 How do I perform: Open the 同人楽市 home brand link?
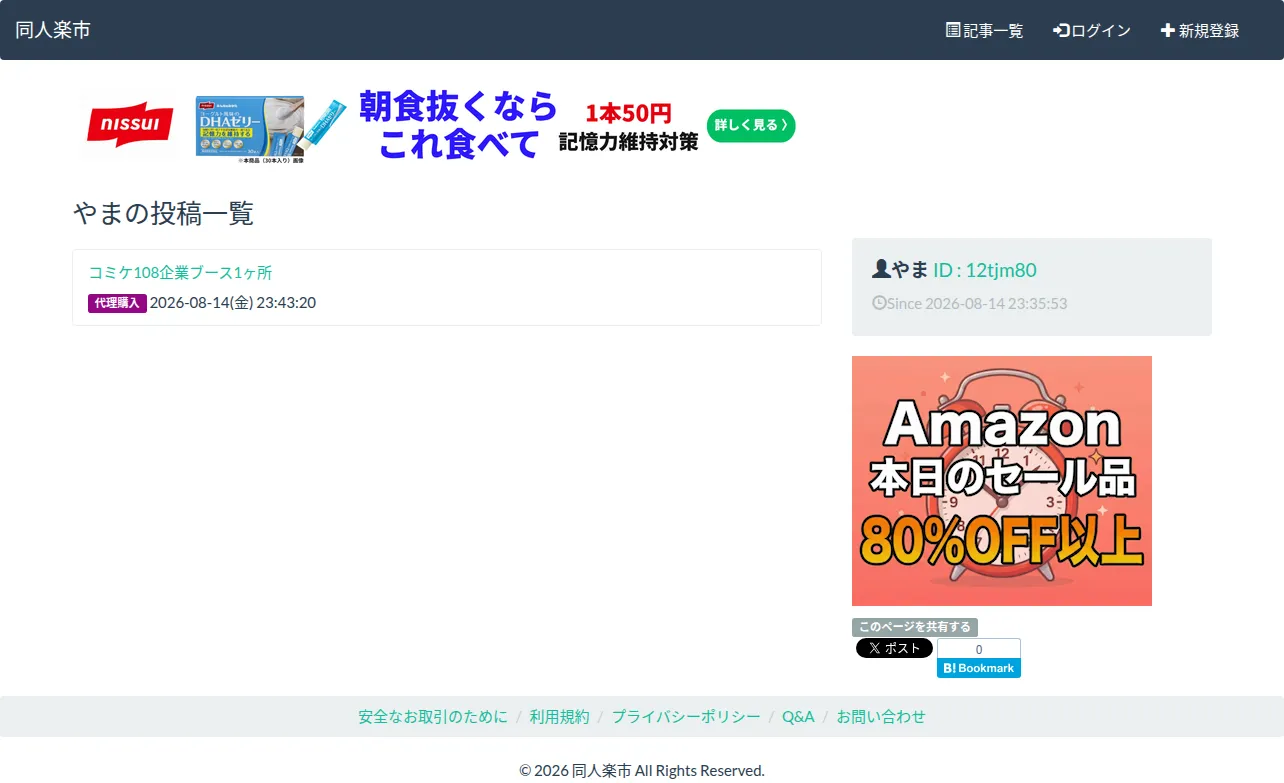coord(53,30)
